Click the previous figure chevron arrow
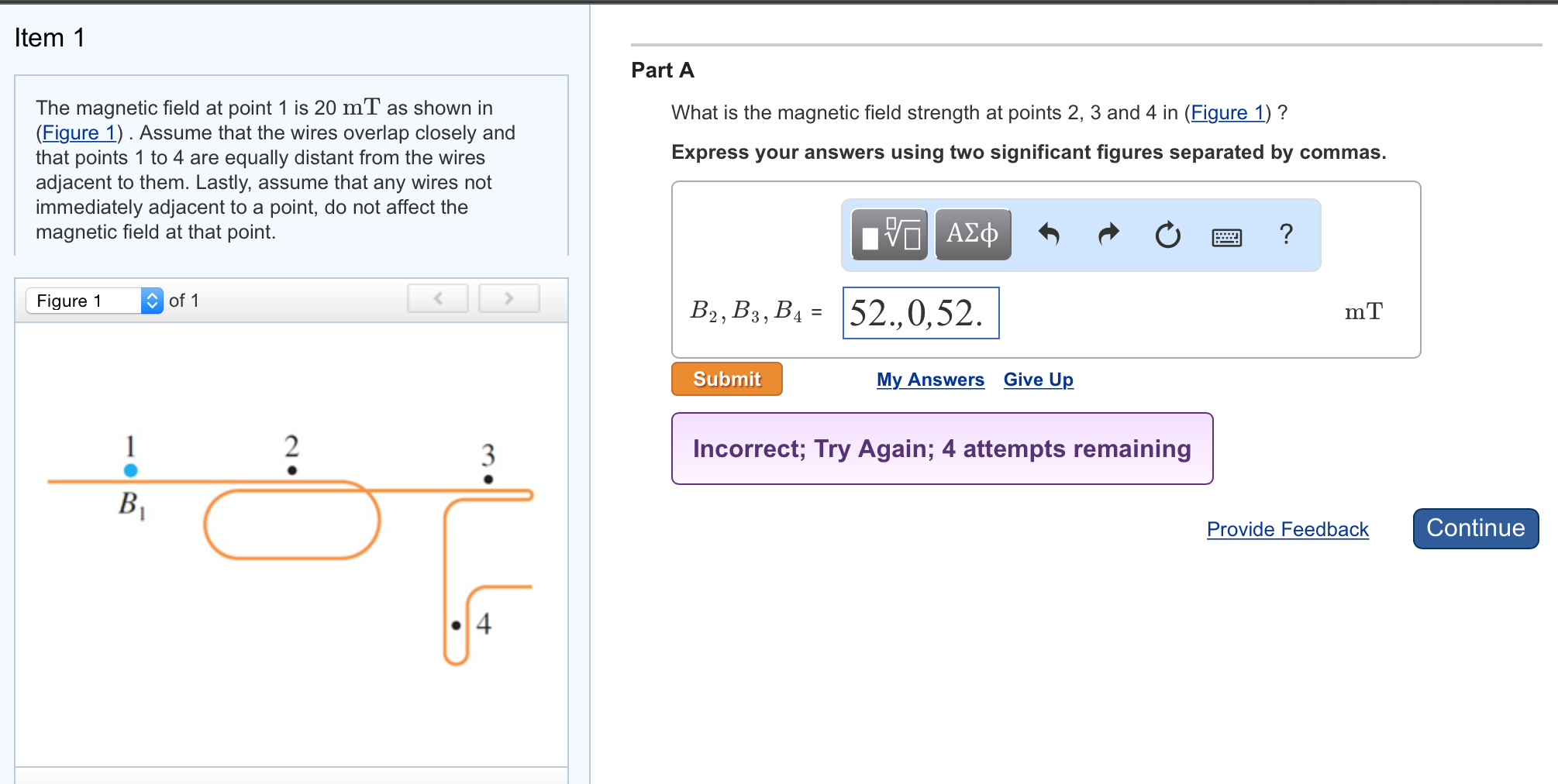 click(437, 298)
